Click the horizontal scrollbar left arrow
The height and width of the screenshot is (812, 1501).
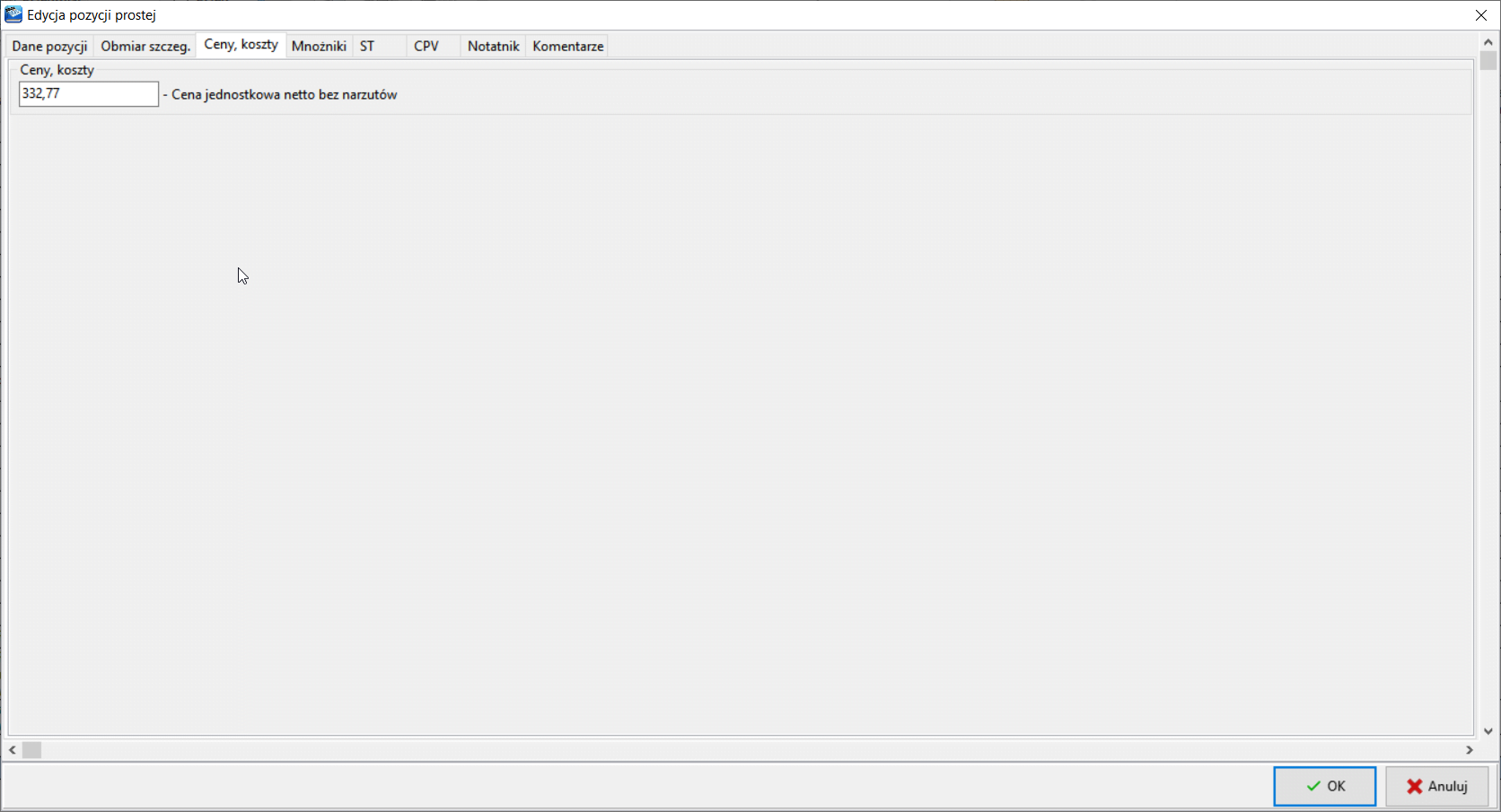pos(13,750)
